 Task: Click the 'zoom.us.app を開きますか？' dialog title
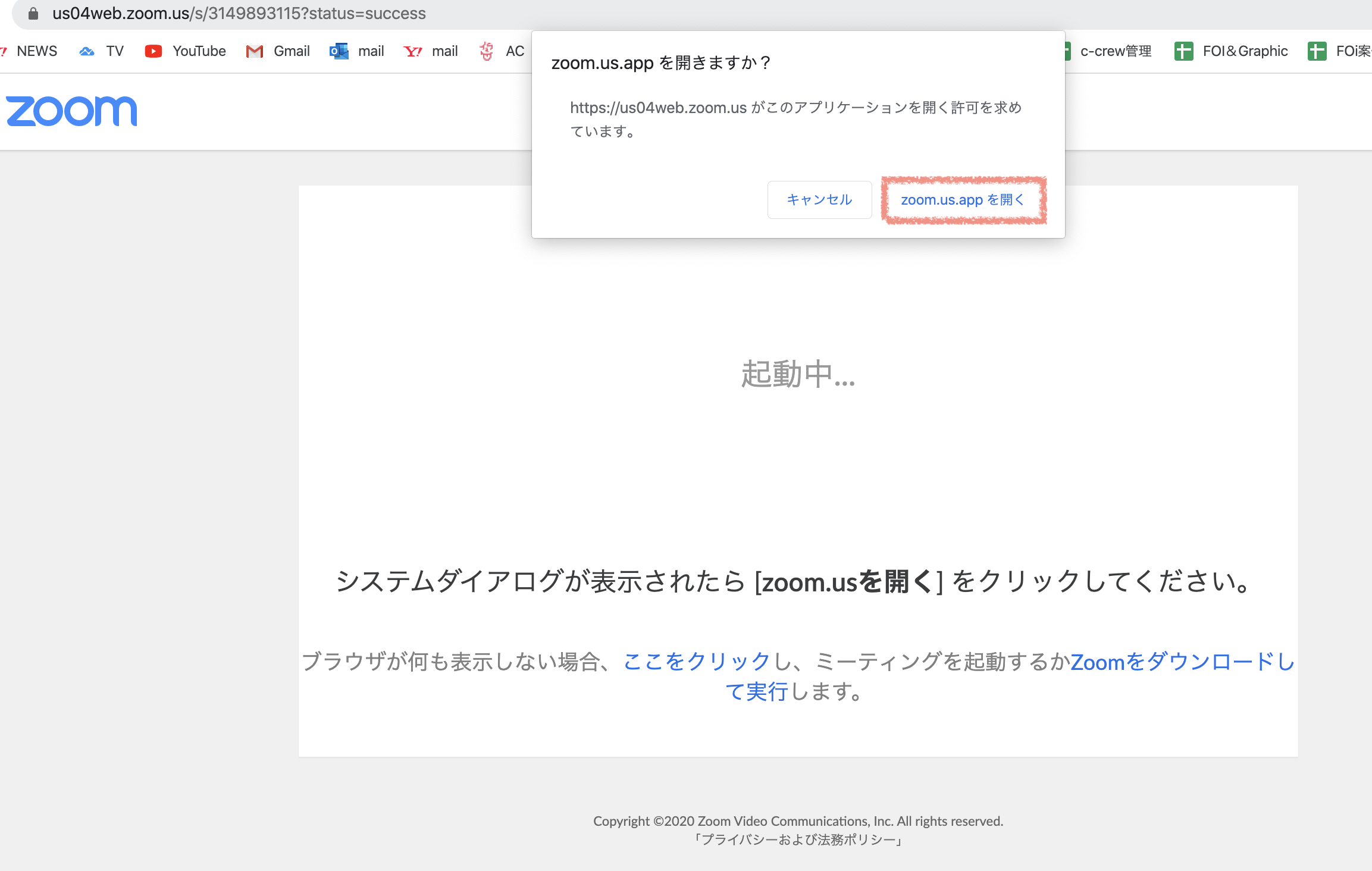661,62
